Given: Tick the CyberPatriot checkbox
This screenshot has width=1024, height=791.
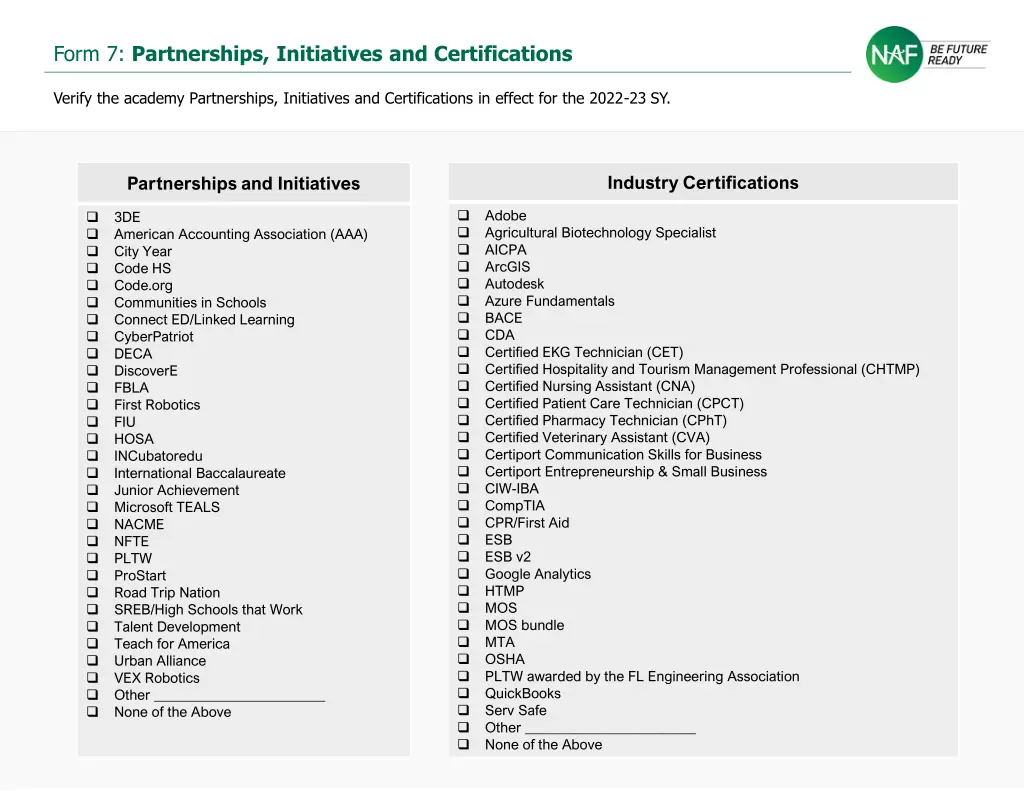Looking at the screenshot, I should coord(93,336).
